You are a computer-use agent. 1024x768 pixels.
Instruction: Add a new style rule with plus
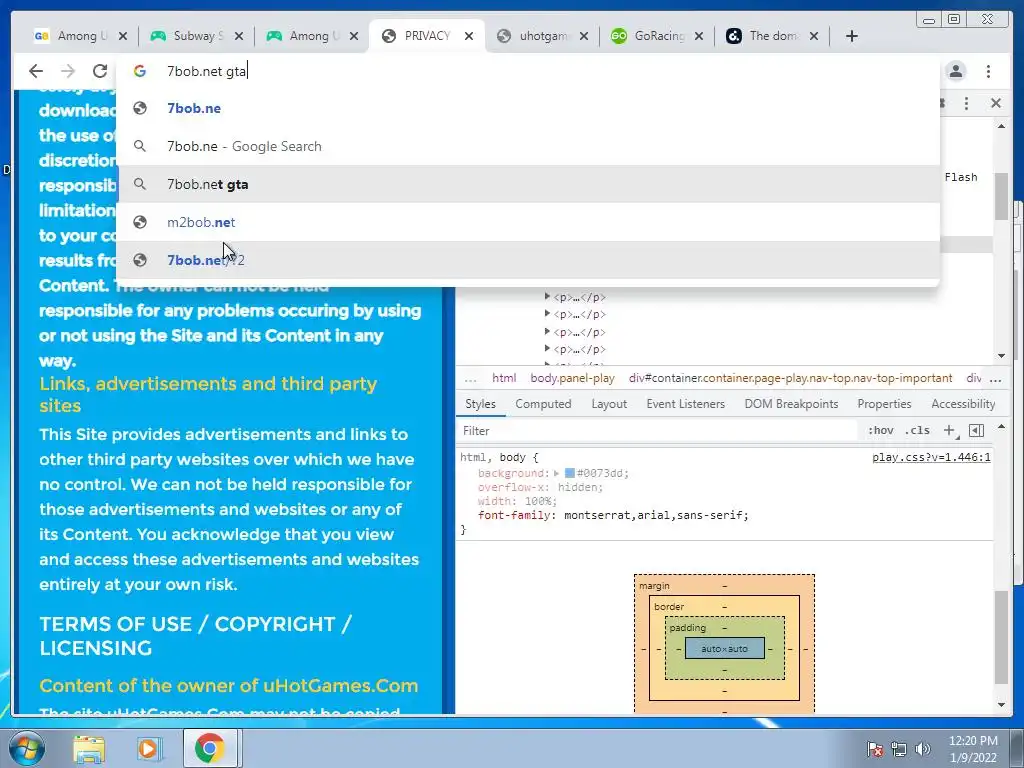(949, 430)
